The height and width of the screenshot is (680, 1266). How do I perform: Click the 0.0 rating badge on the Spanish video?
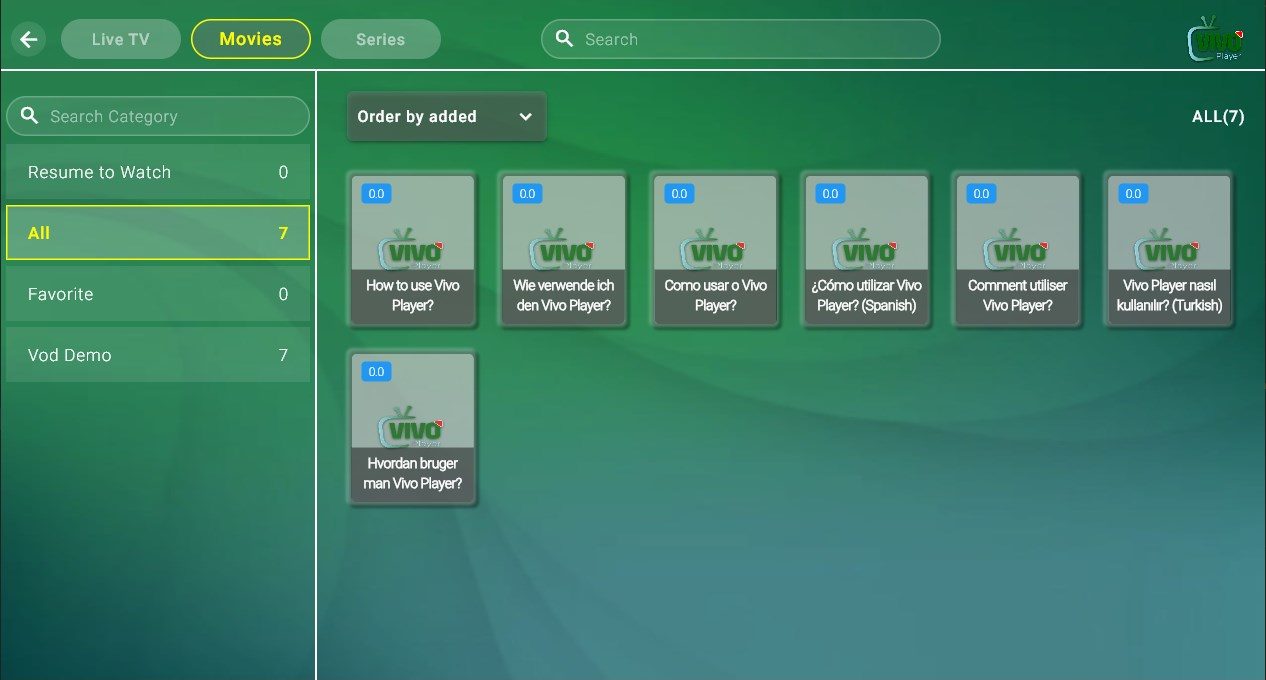tap(830, 194)
